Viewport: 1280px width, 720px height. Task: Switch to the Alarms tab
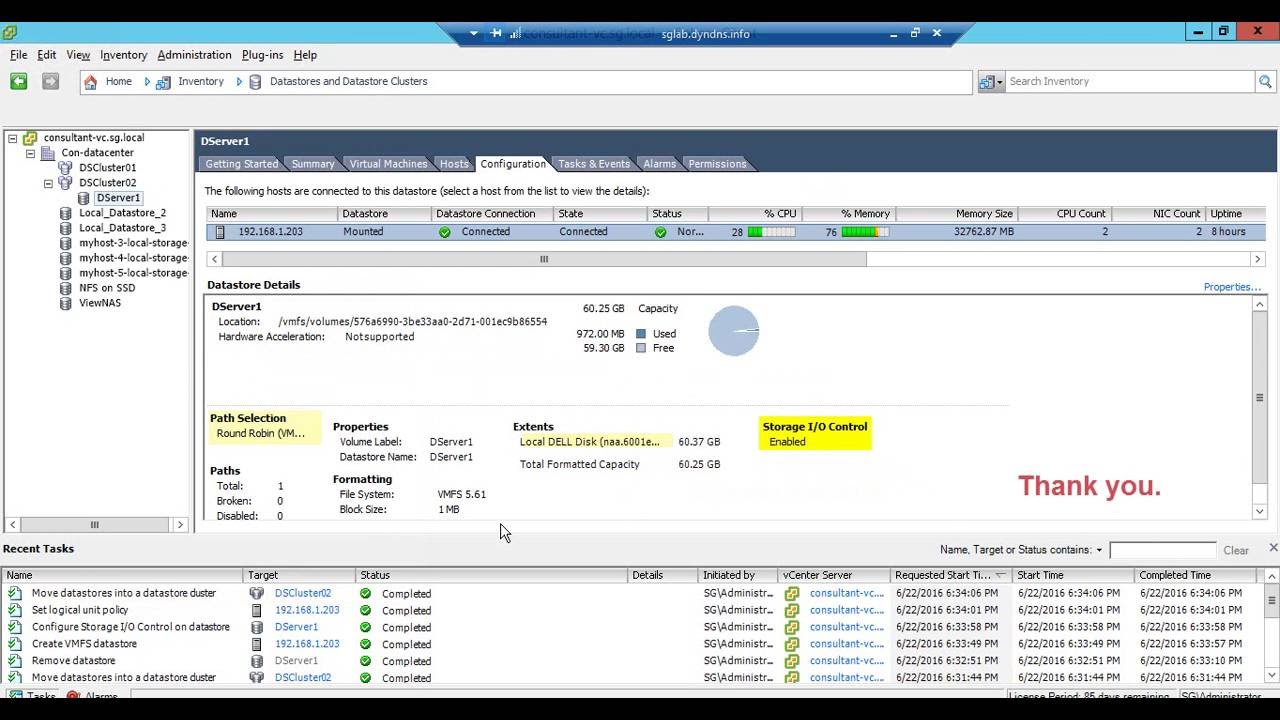coord(660,164)
